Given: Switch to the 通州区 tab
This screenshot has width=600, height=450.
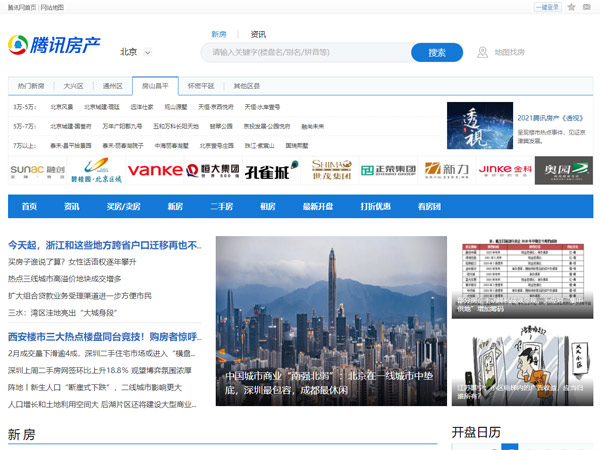Looking at the screenshot, I should coord(112,86).
